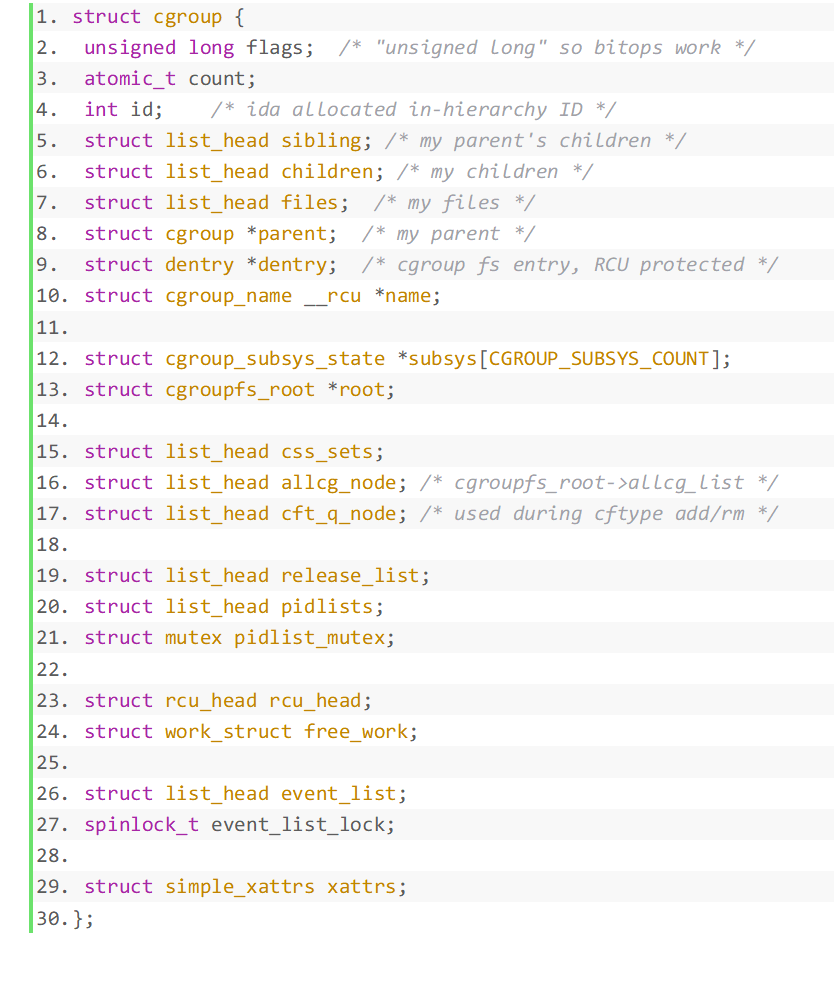Click the comment 'my parent' on line 8
Screen dimensions: 835x993
click(448, 234)
